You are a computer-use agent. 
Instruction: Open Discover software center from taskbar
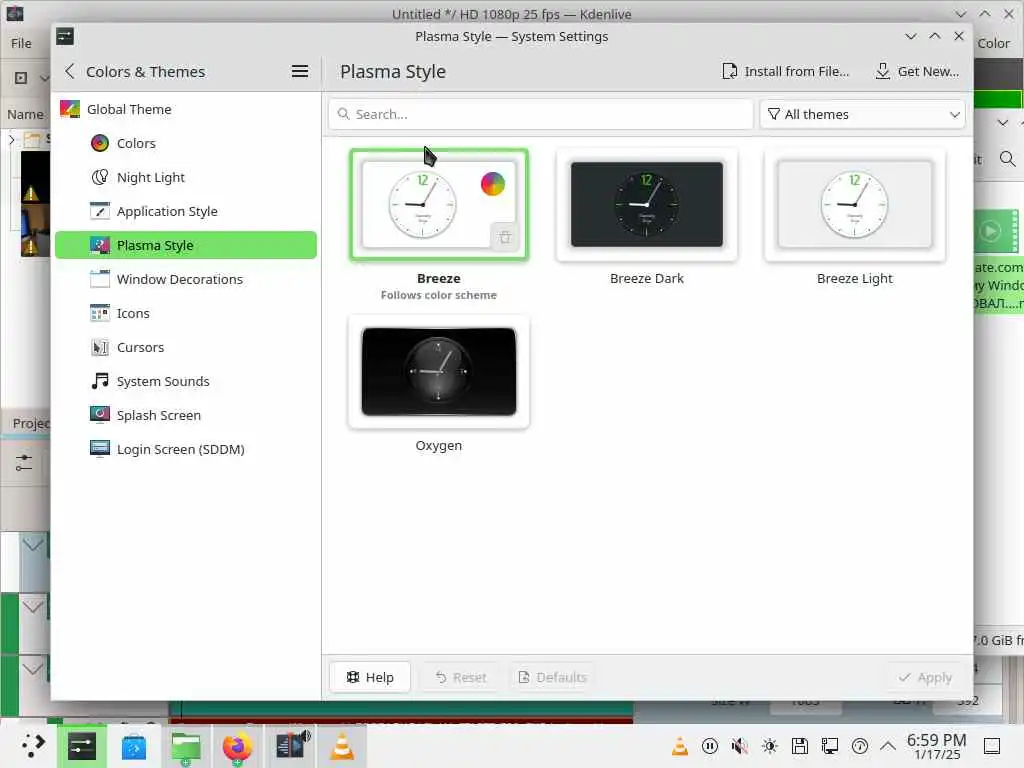click(134, 746)
